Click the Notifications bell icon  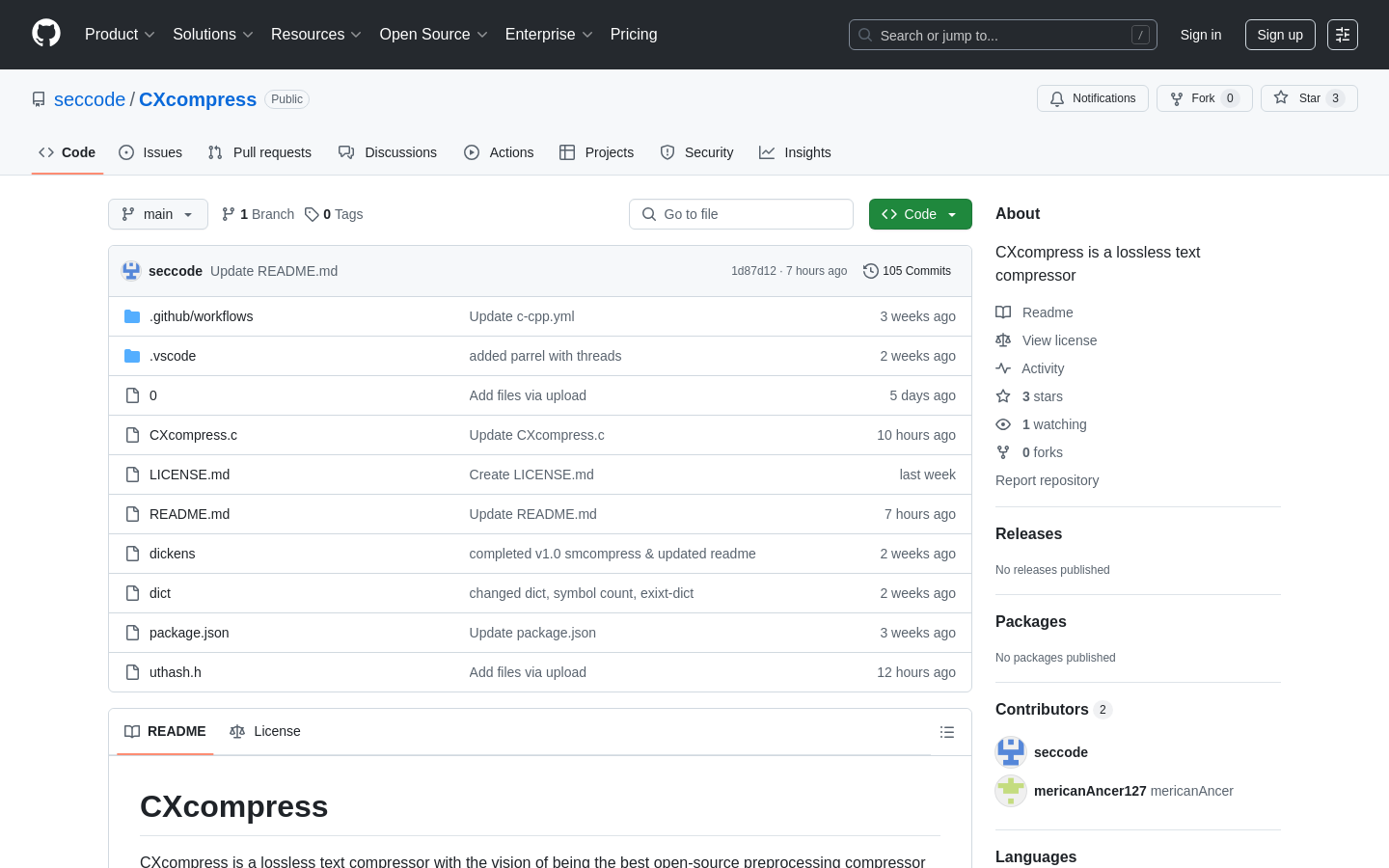point(1057,98)
